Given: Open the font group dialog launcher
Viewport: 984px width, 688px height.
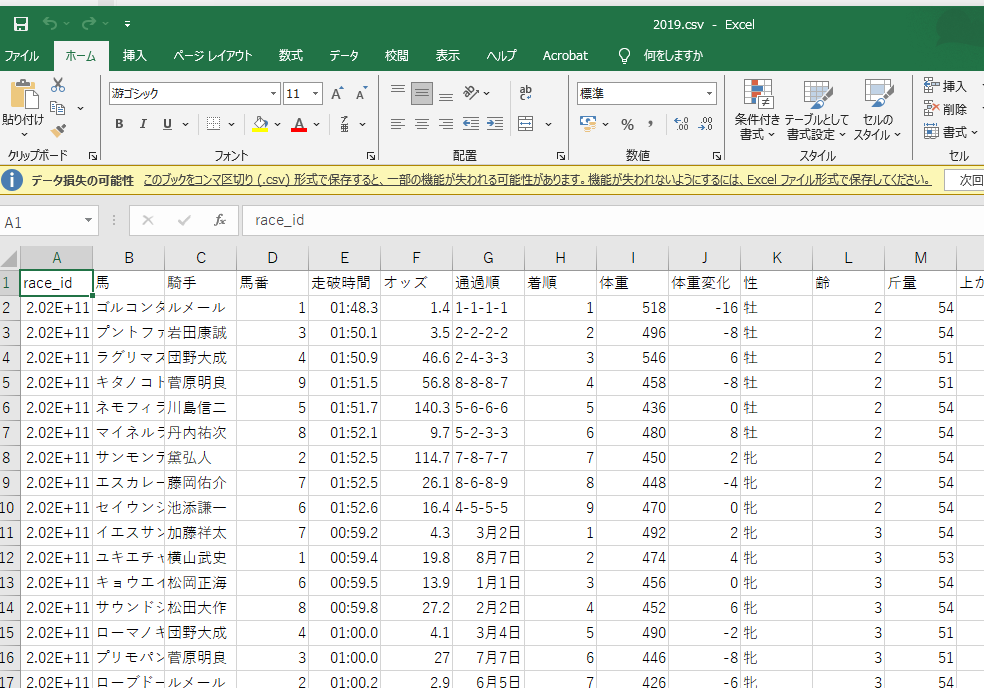Looking at the screenshot, I should [x=371, y=156].
